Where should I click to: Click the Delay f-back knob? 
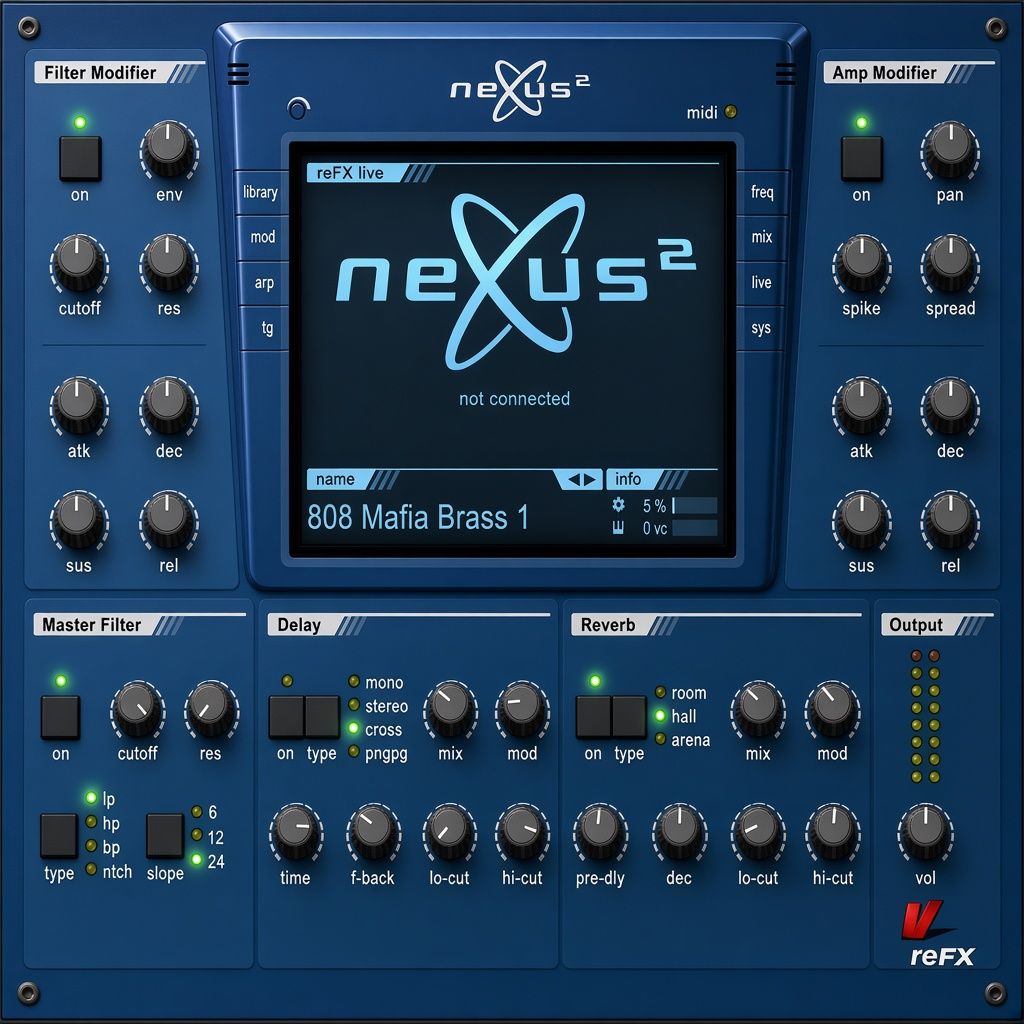(x=373, y=833)
